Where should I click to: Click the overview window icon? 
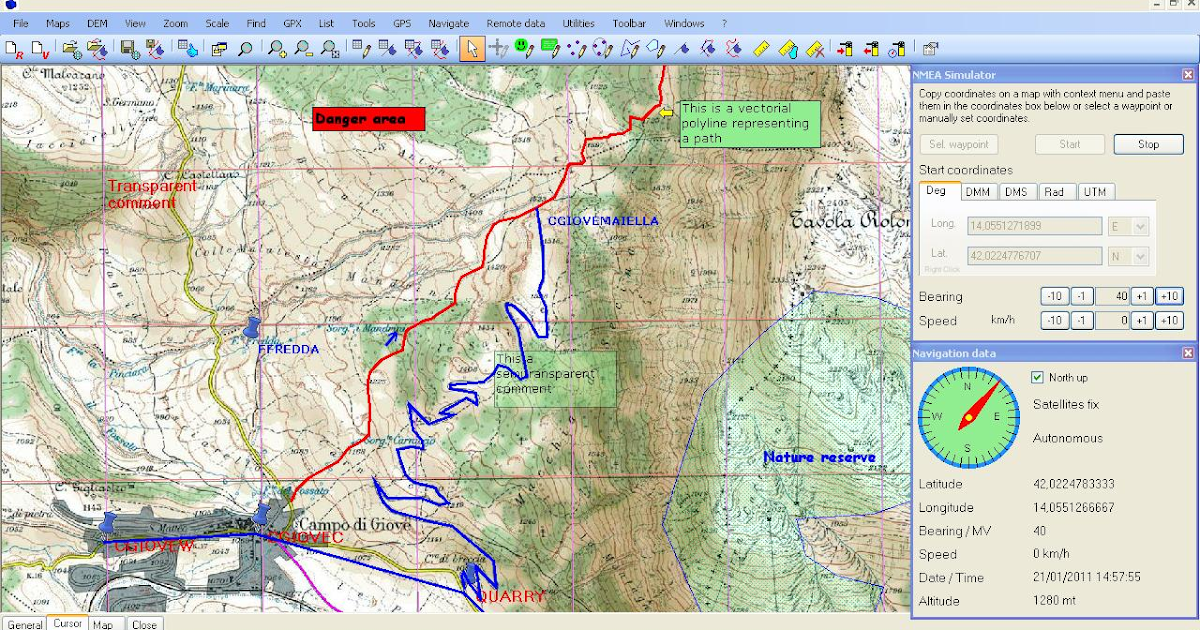[218, 47]
